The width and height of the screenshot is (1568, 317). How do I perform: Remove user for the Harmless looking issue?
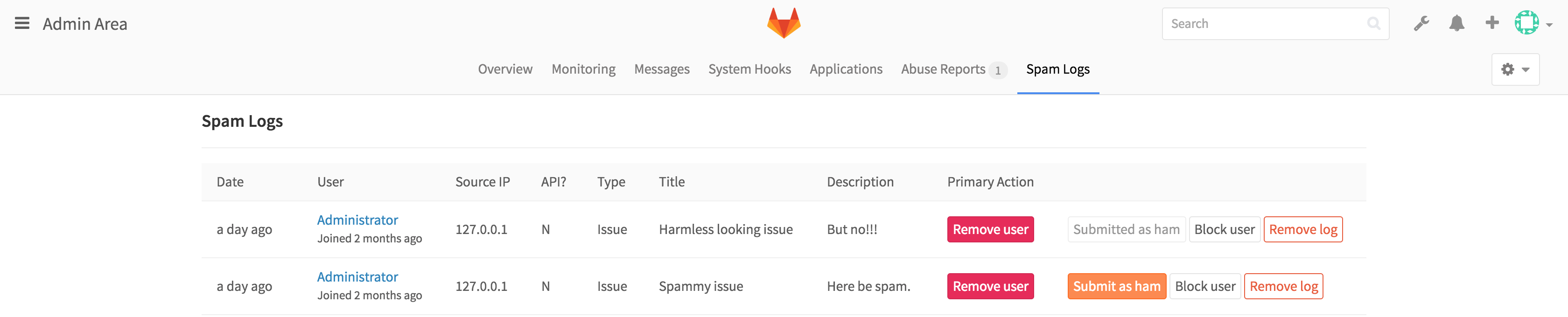tap(990, 229)
